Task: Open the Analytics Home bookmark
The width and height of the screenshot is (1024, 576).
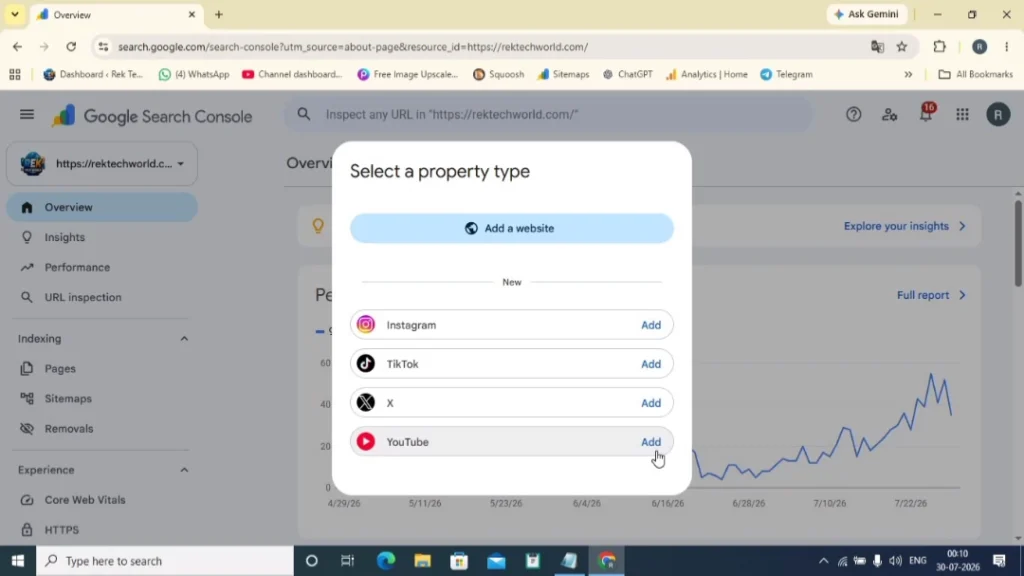Action: click(707, 74)
